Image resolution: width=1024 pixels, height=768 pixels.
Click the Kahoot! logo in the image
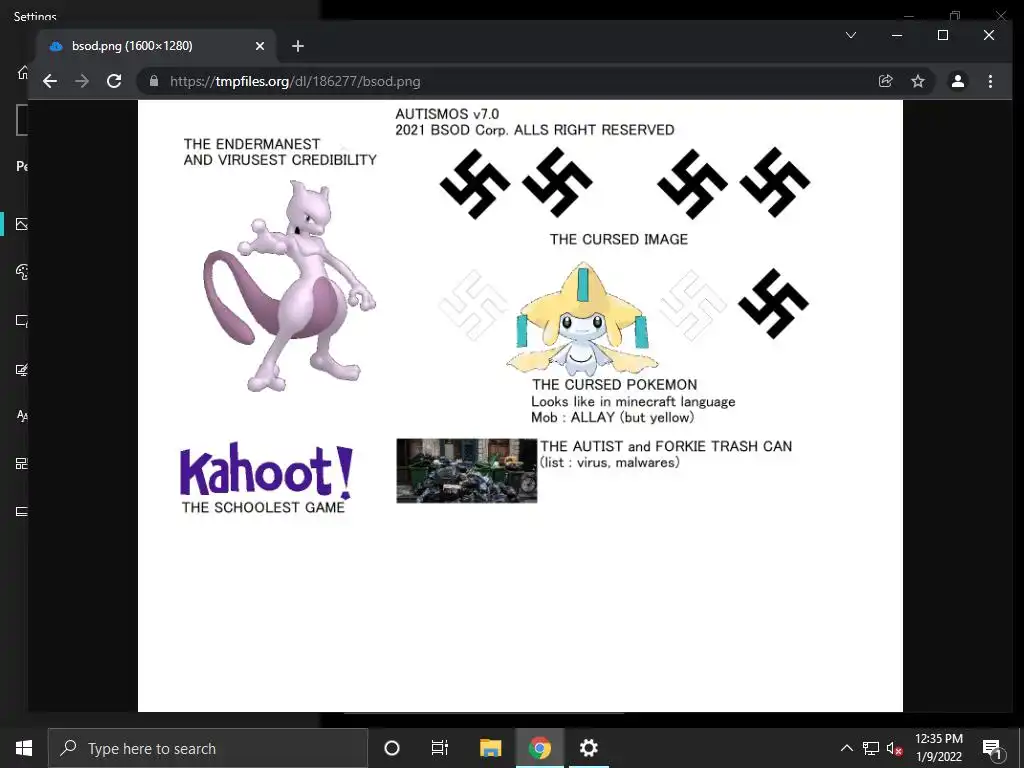tap(266, 470)
